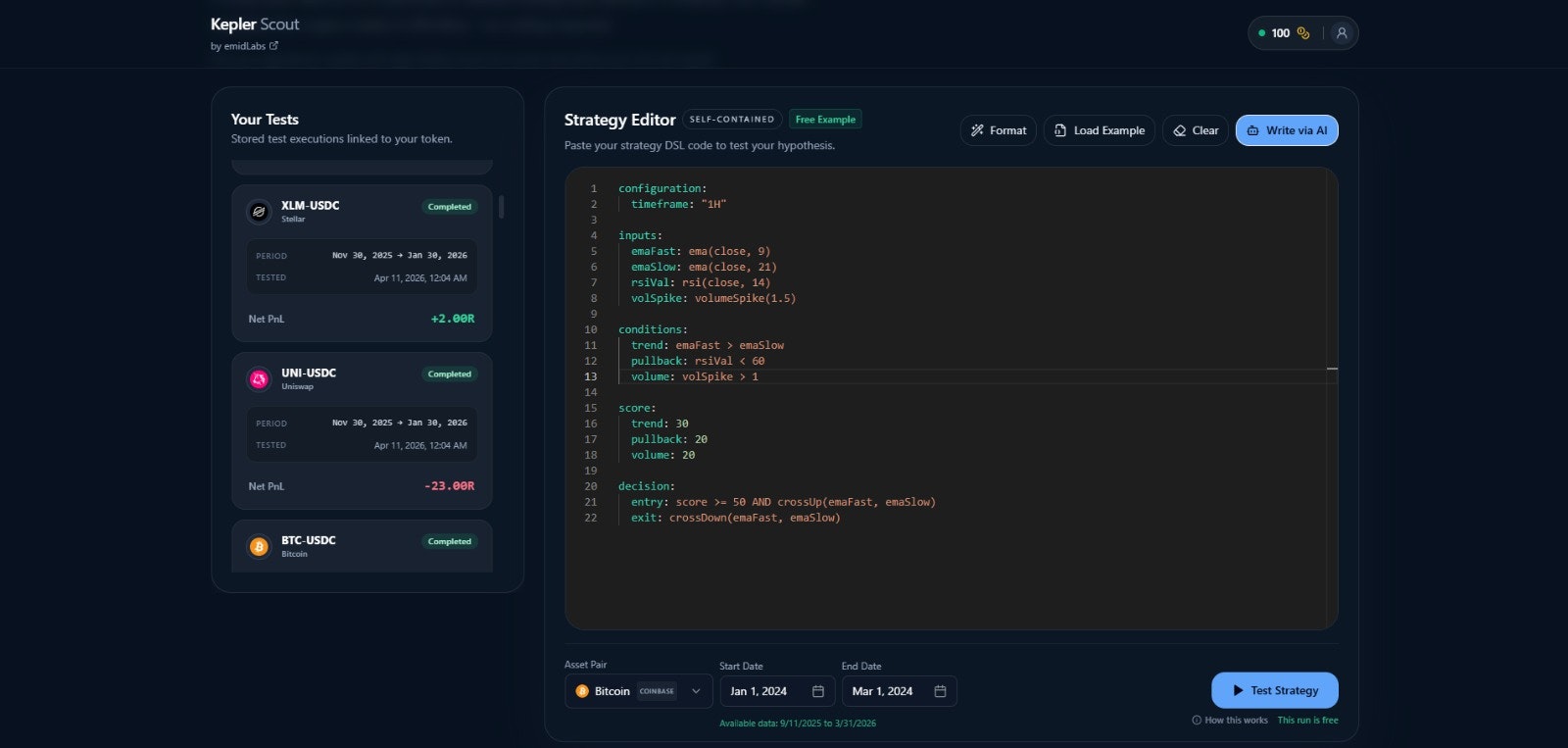Click the available data date range note
1568x748 pixels.
pos(798,723)
